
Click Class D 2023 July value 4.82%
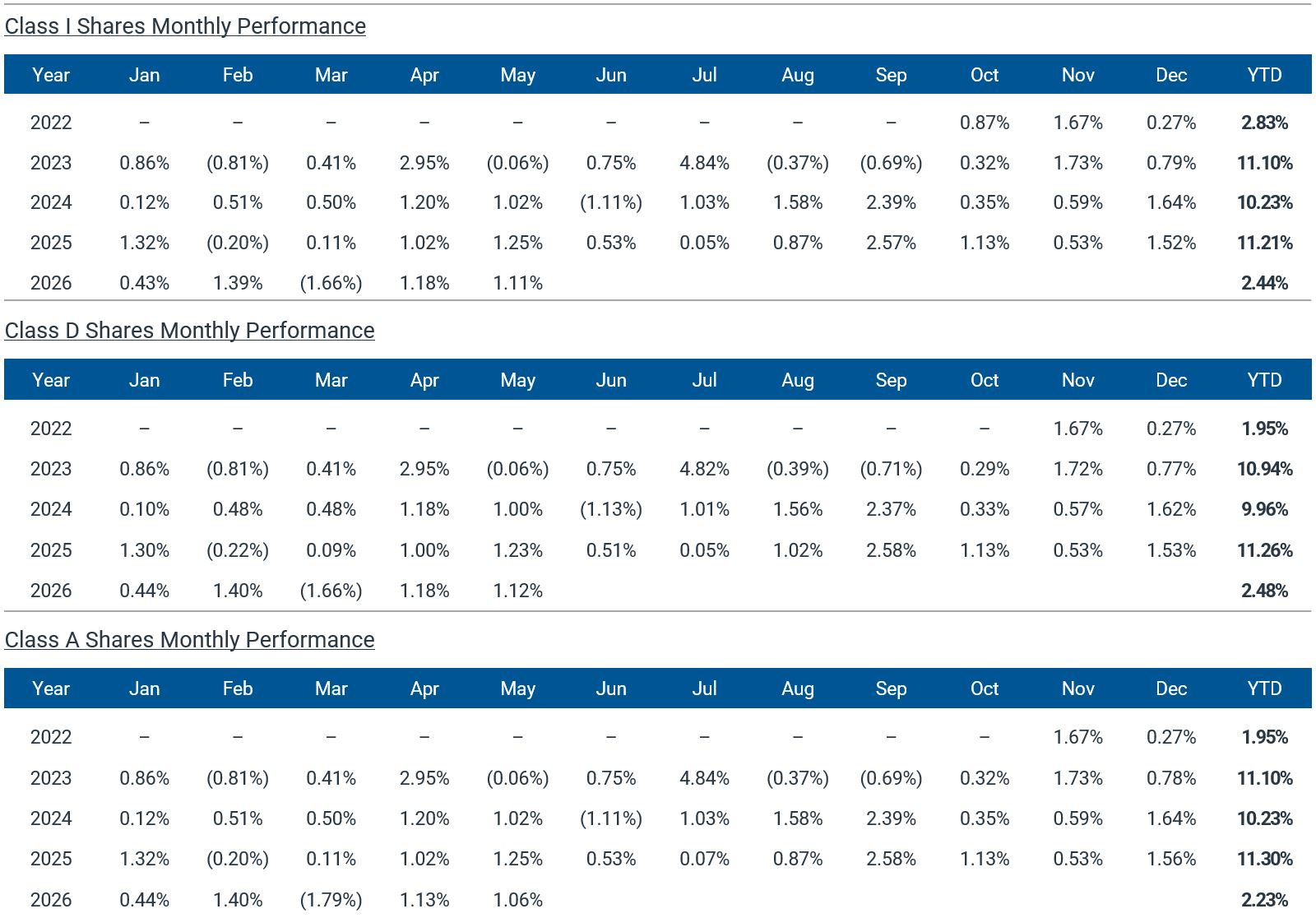click(x=704, y=469)
